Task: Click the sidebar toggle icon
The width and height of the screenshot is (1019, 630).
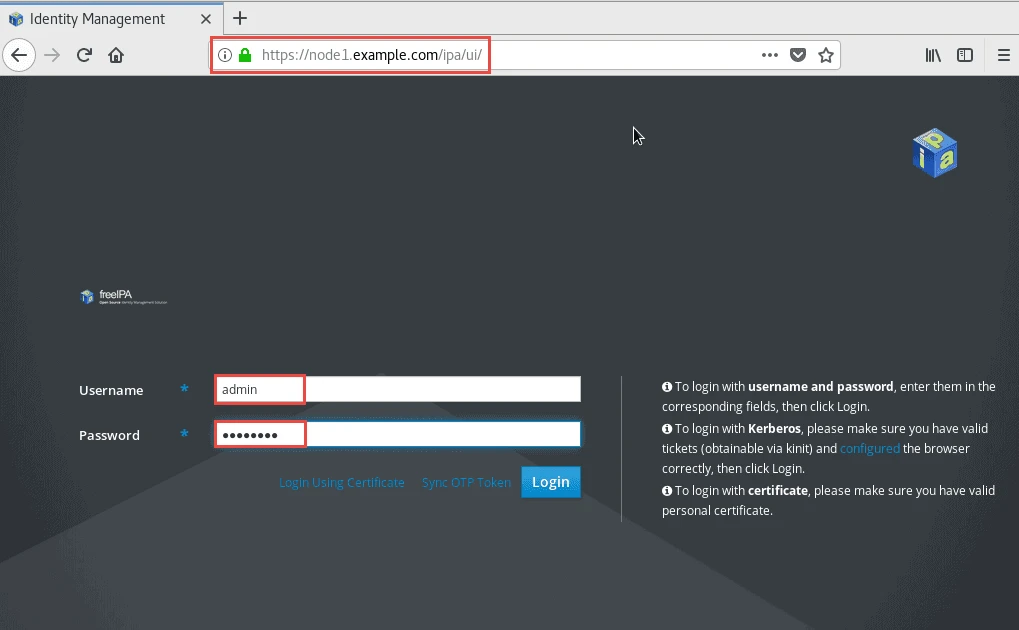Action: coord(964,55)
